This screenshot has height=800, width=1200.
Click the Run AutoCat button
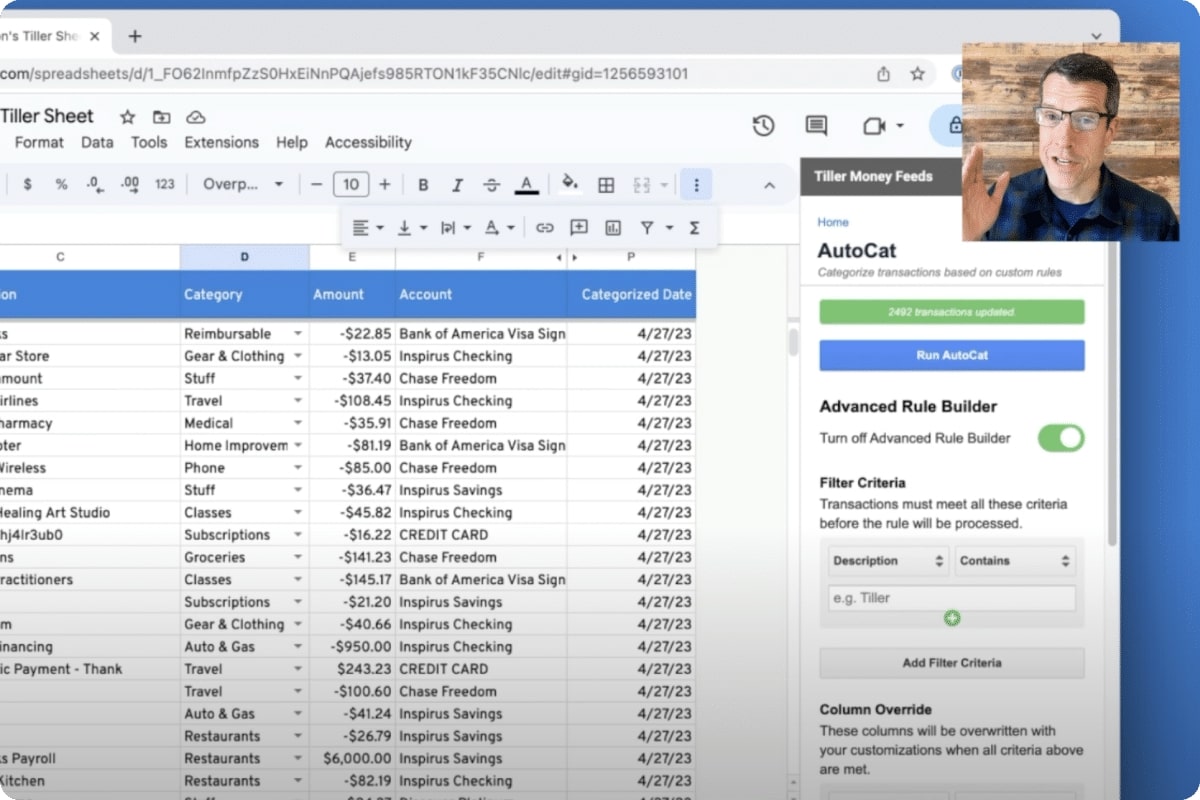pos(952,355)
